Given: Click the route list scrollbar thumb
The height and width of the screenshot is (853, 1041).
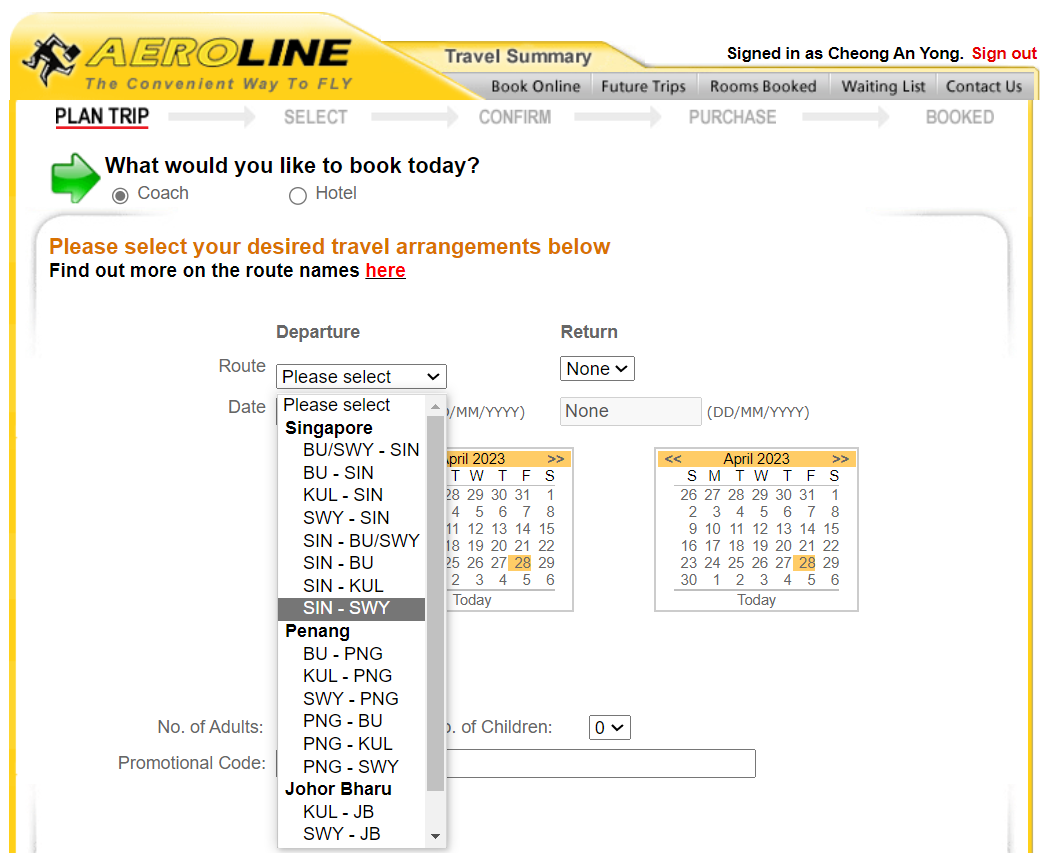Looking at the screenshot, I should pos(436,603).
